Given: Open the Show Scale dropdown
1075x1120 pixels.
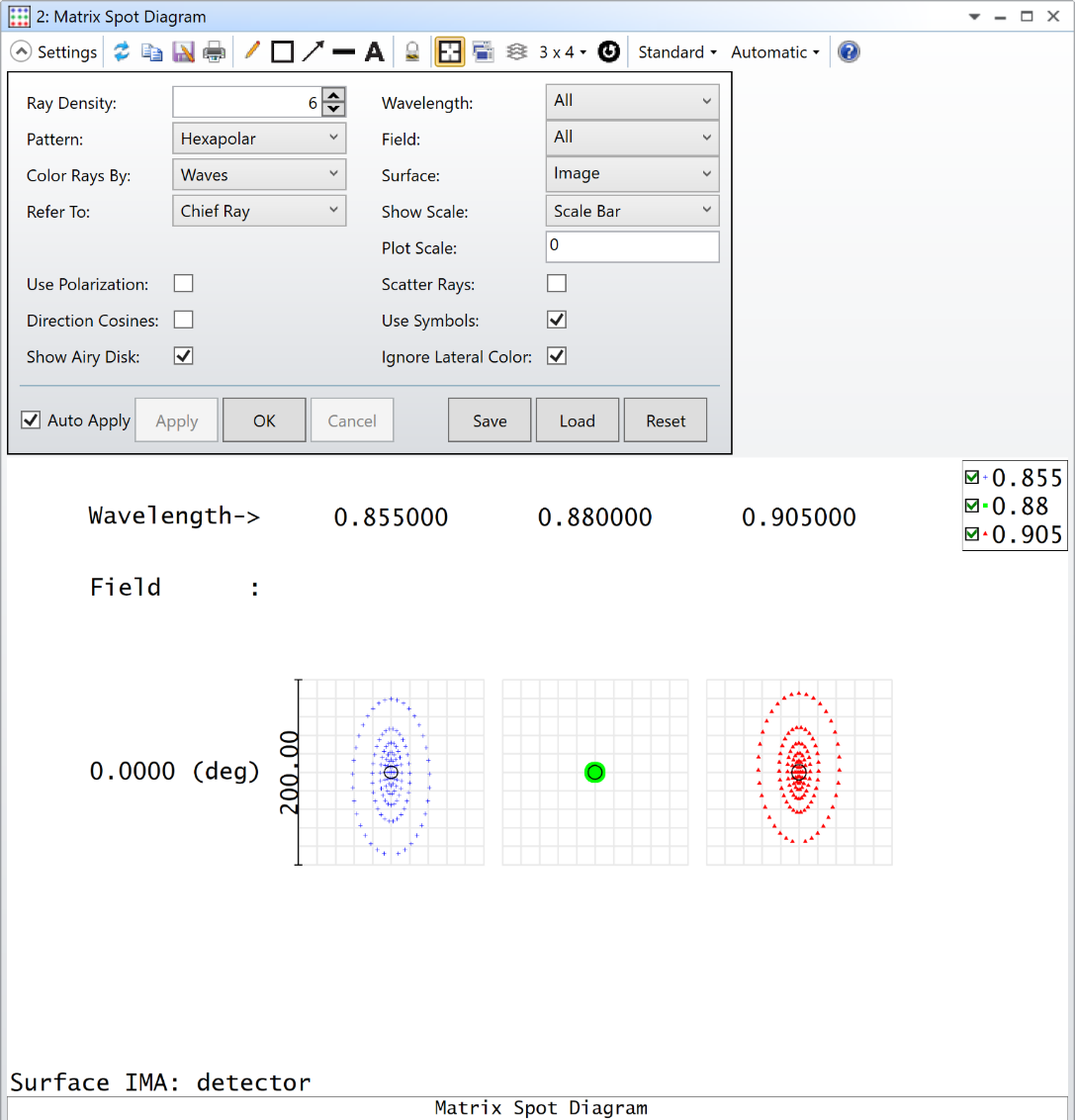Looking at the screenshot, I should click(632, 211).
